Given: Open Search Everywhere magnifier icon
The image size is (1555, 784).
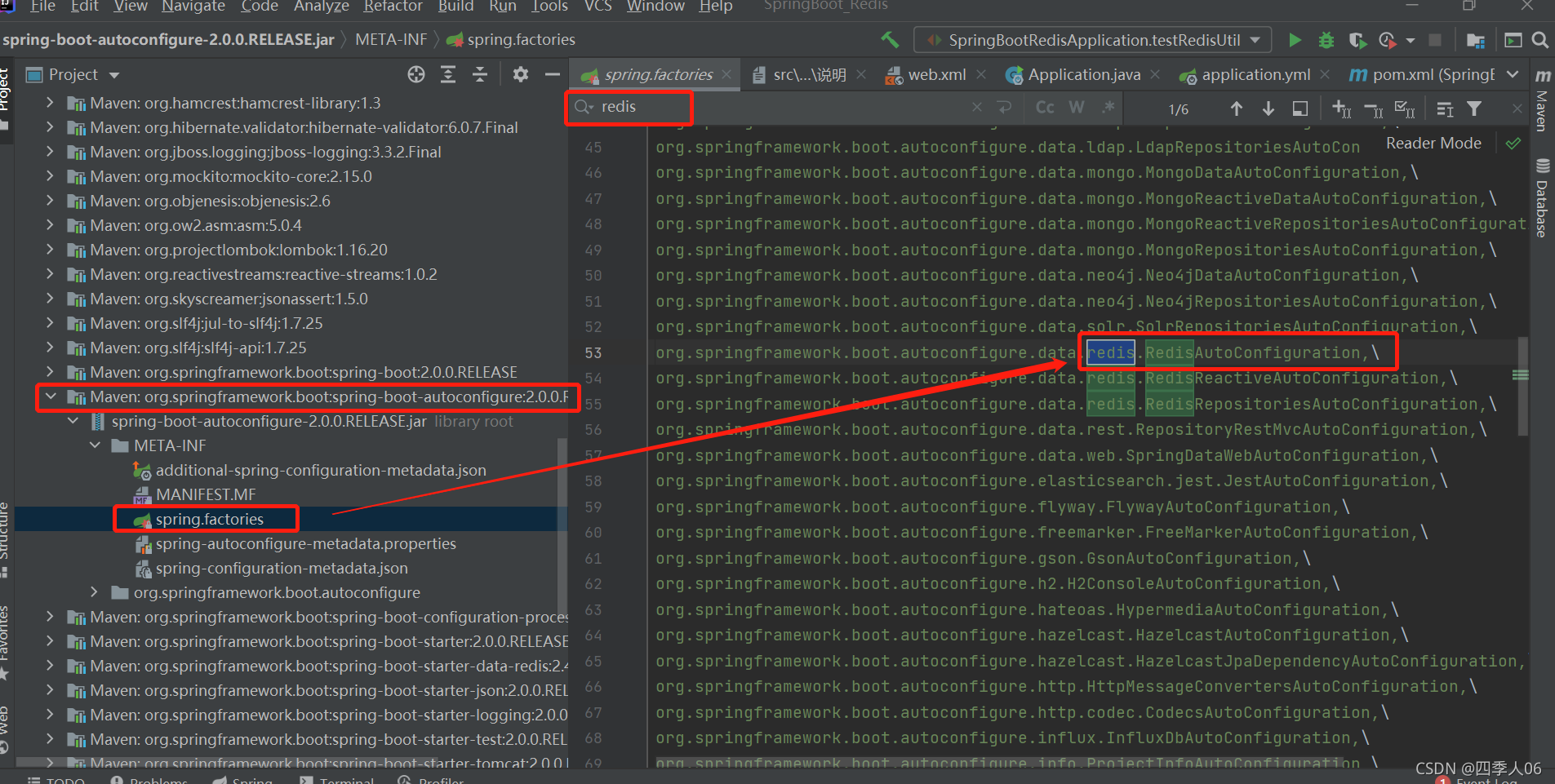Looking at the screenshot, I should (1540, 40).
